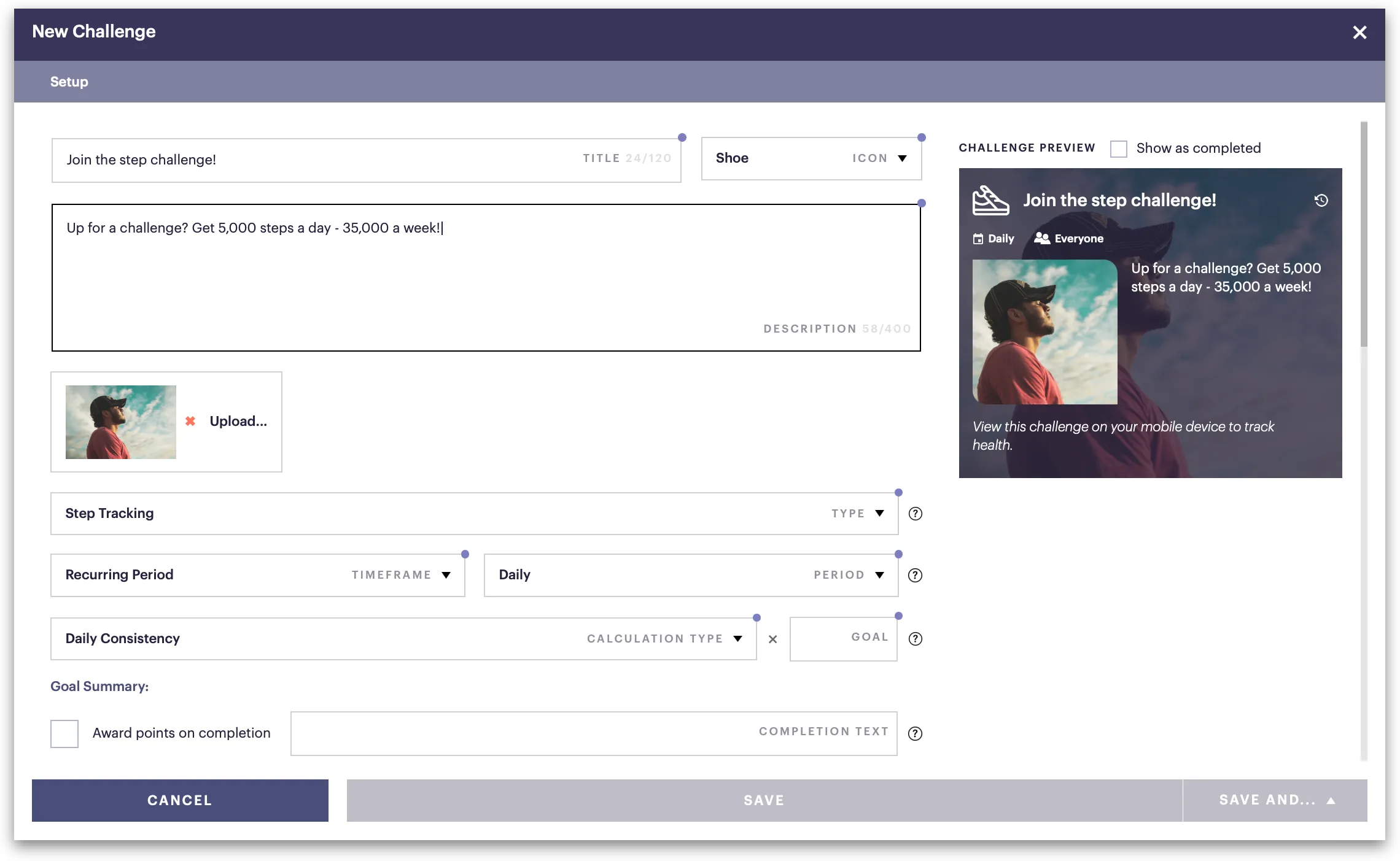The width and height of the screenshot is (1400, 861).
Task: Click the multiply sign beside Goal
Action: point(772,639)
